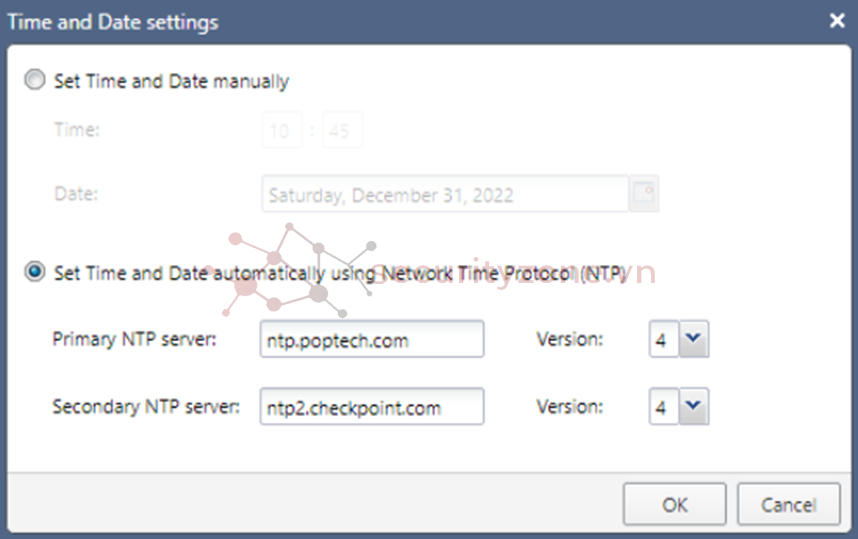
Task: Click the primary Version value box showing 4
Action: click(x=664, y=339)
